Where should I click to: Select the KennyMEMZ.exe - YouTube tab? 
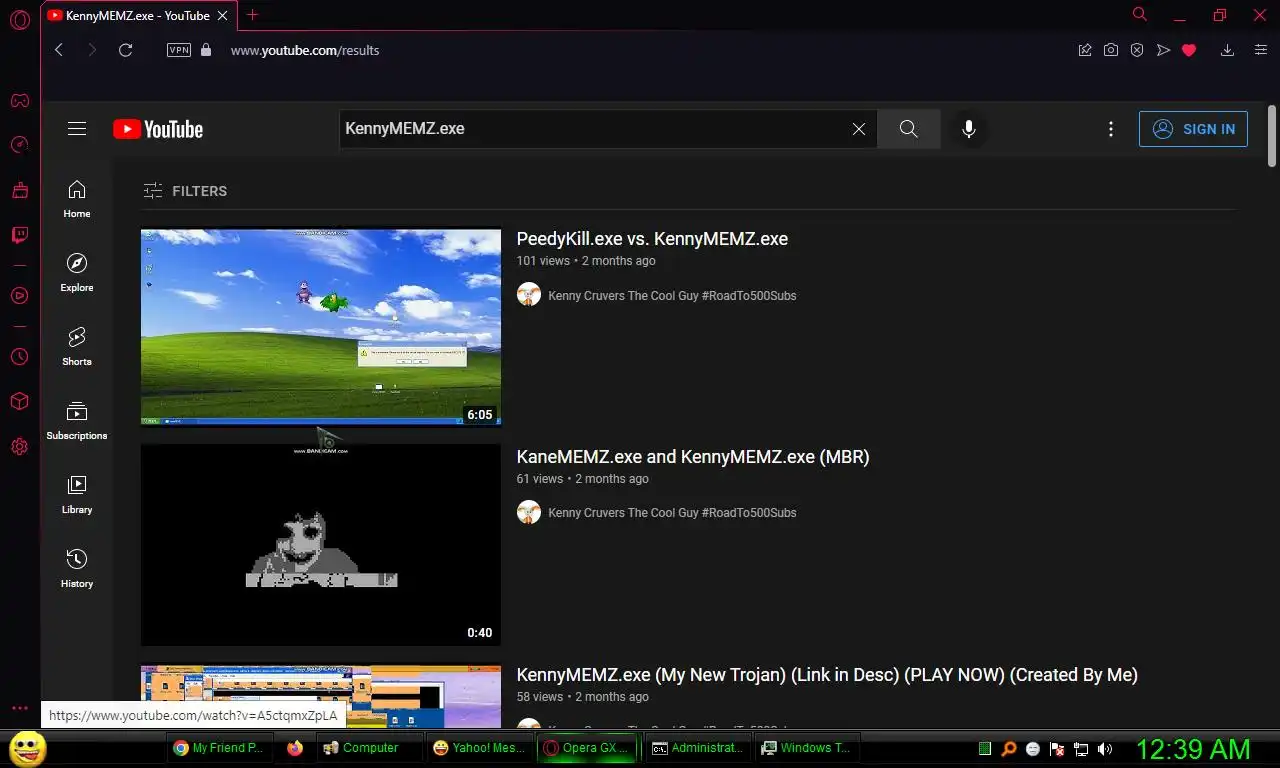(x=138, y=15)
